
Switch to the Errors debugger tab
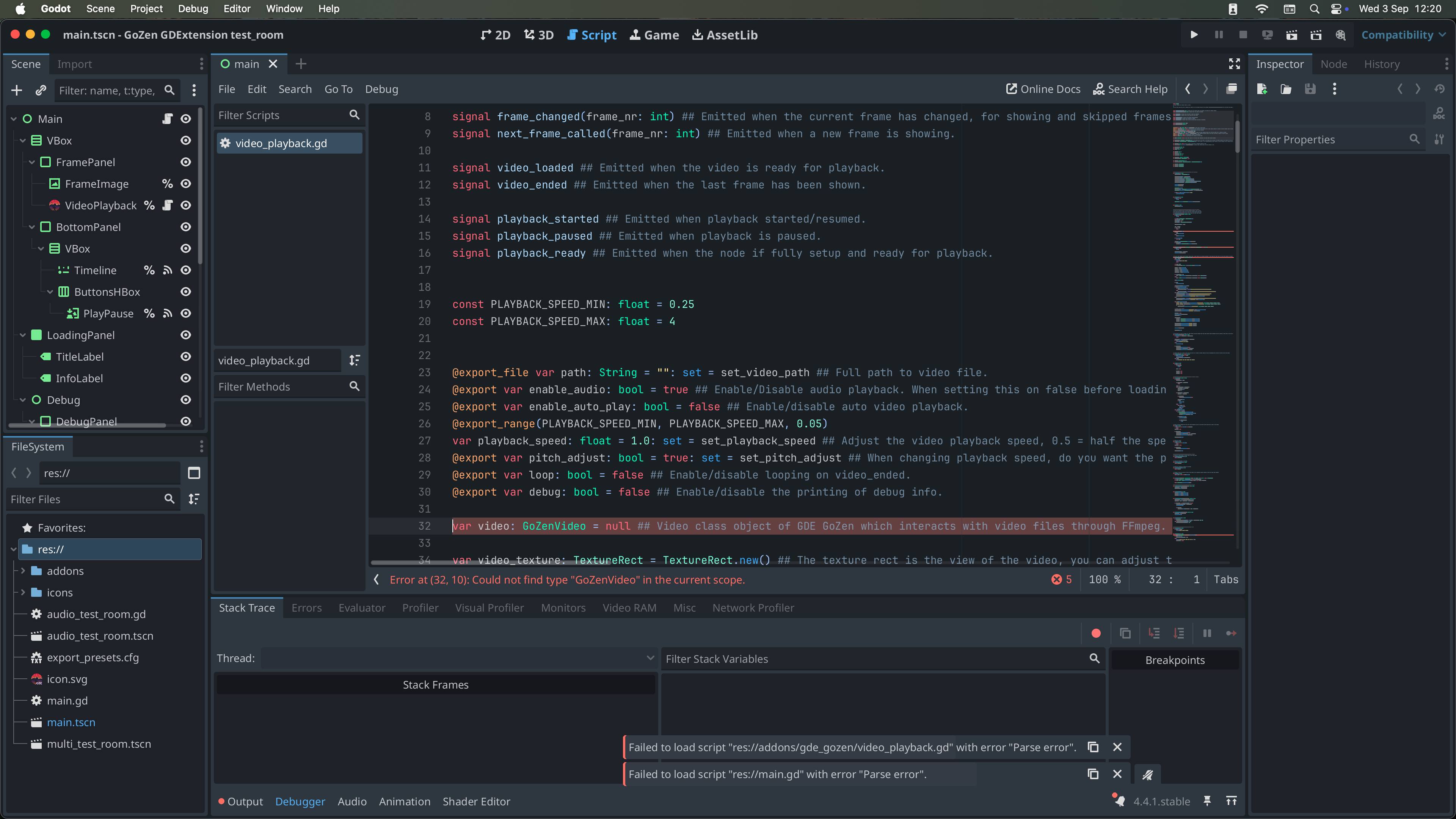point(306,607)
